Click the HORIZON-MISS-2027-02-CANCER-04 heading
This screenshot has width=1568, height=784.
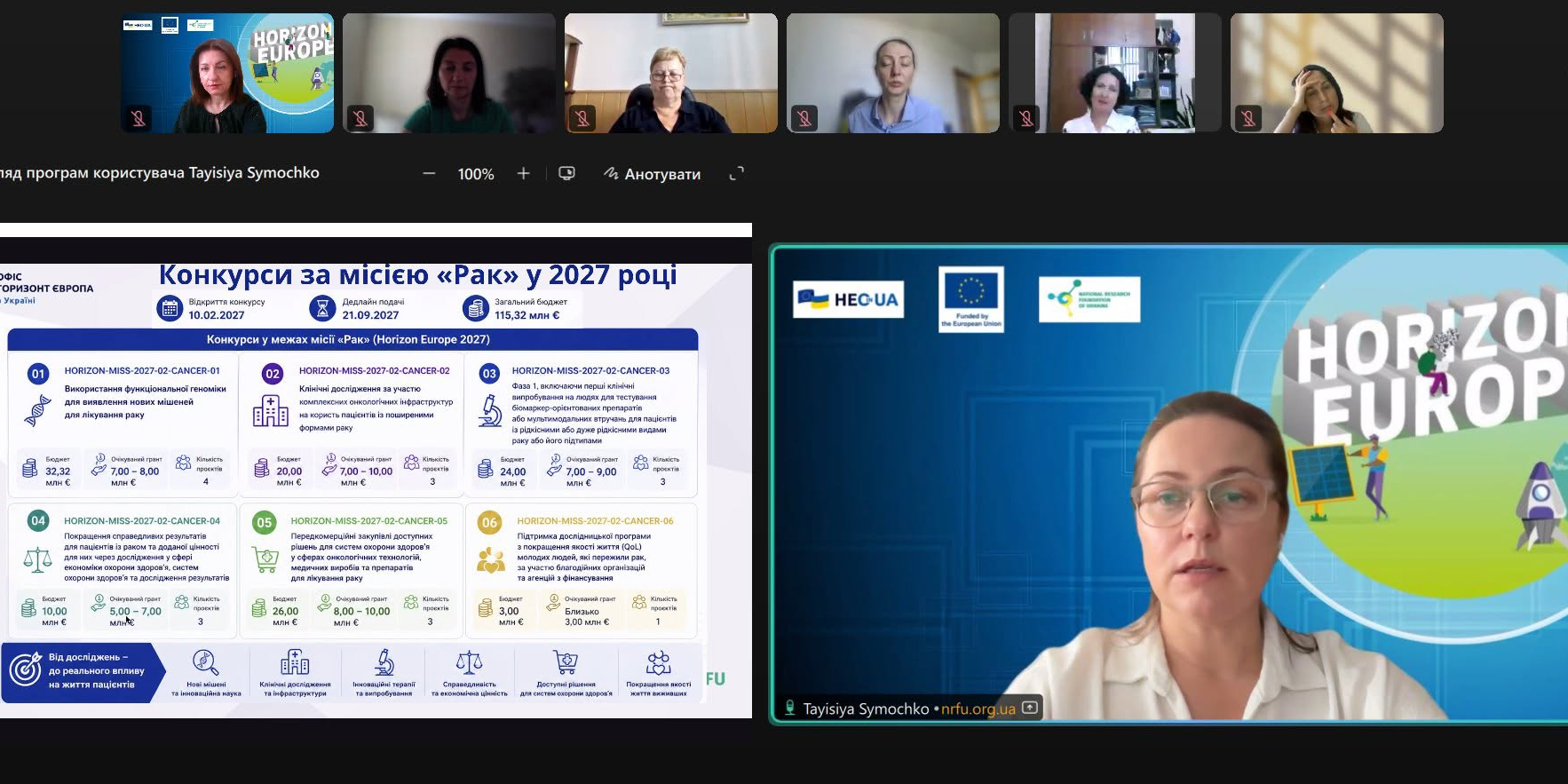click(x=142, y=521)
